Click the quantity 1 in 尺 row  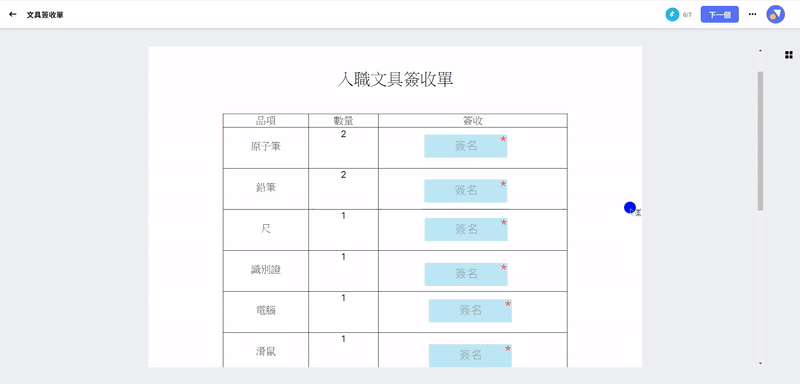tap(343, 216)
